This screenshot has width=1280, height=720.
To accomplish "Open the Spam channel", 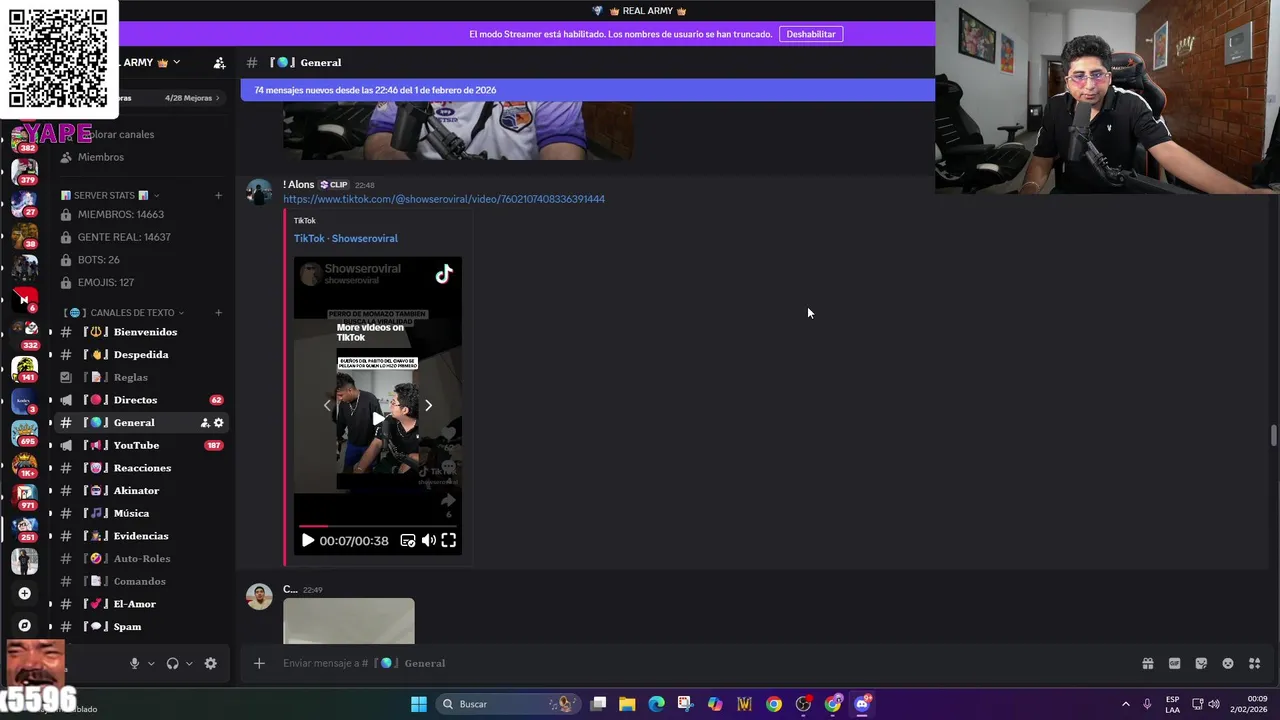I will click(x=142, y=627).
